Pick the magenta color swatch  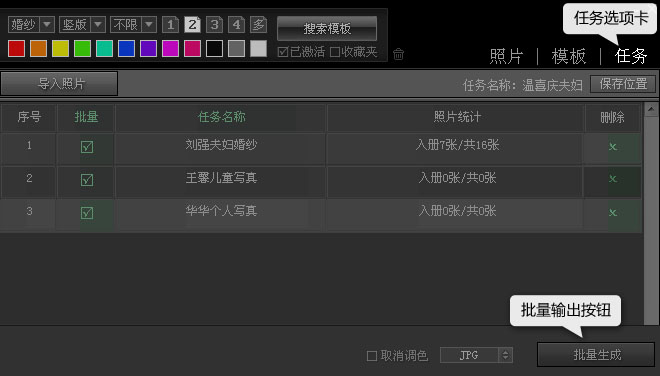[x=170, y=48]
